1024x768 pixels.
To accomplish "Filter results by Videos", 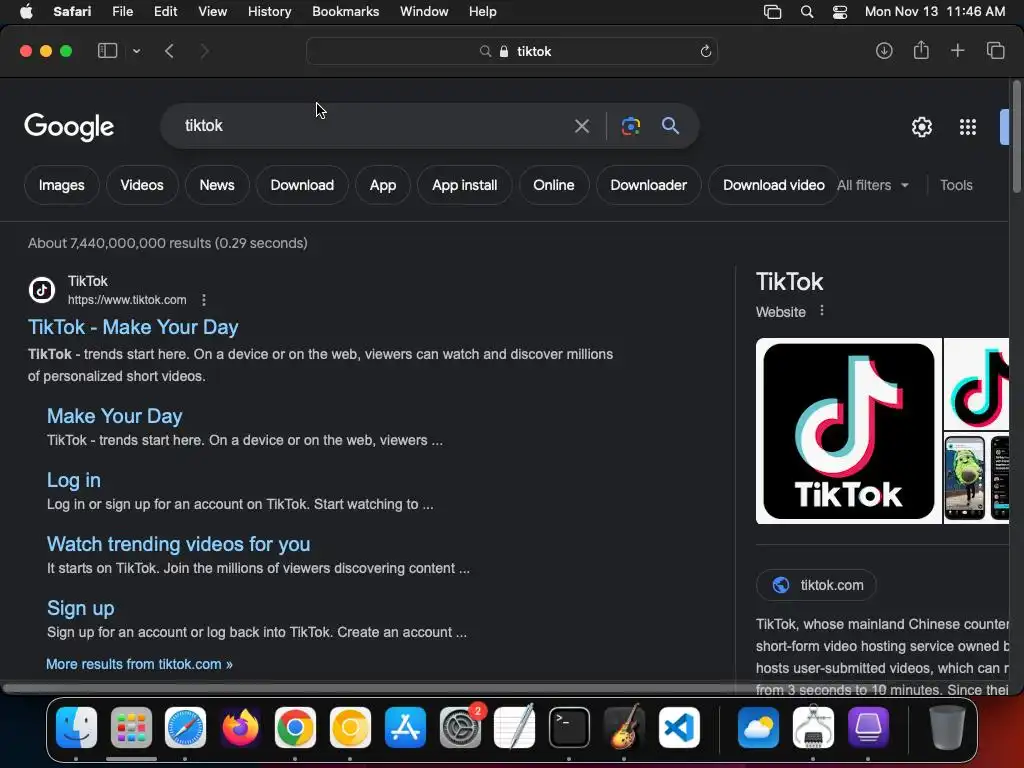I will (142, 185).
